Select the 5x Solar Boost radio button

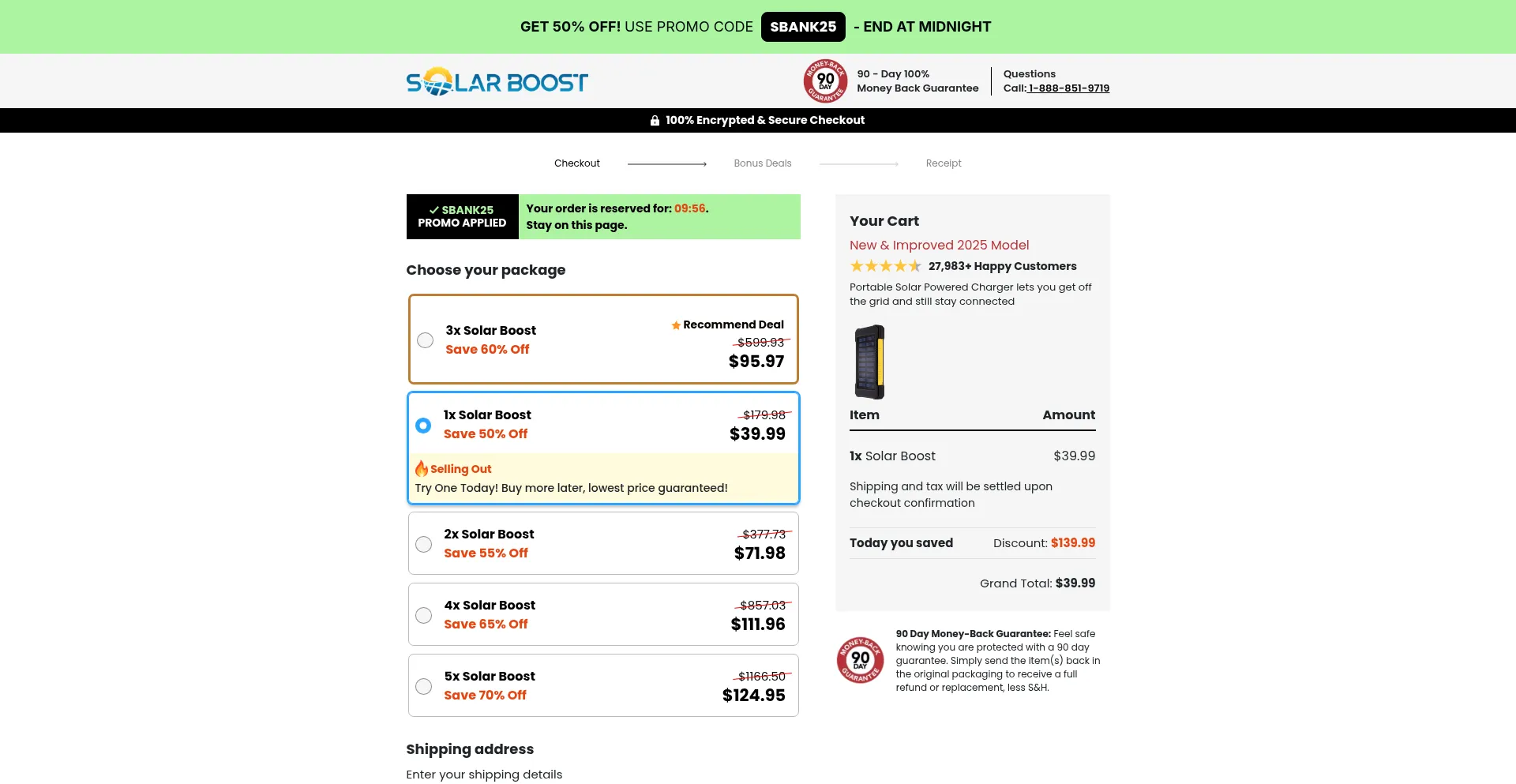pyautogui.click(x=424, y=687)
